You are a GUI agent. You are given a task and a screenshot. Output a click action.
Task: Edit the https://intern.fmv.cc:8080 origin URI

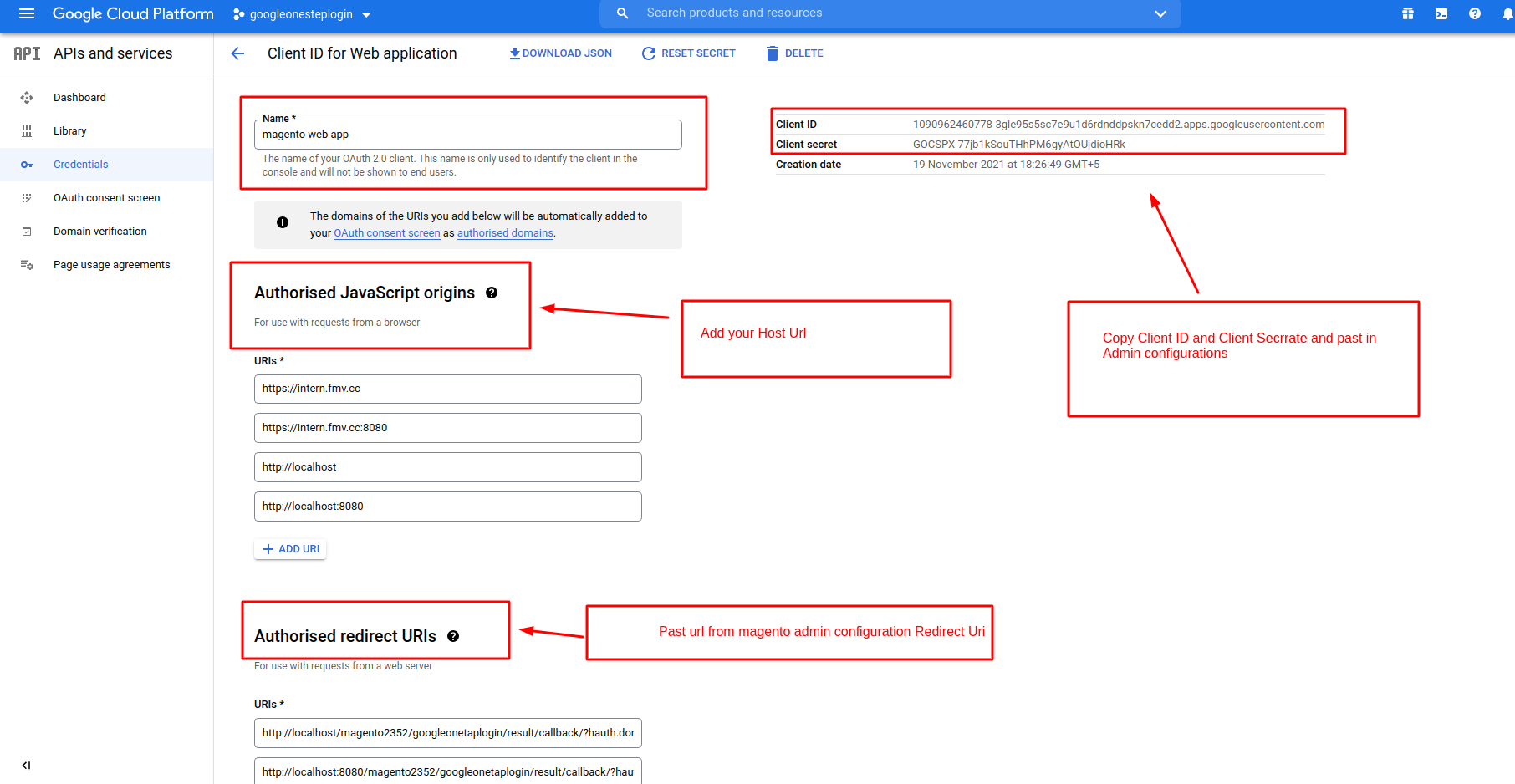[448, 428]
